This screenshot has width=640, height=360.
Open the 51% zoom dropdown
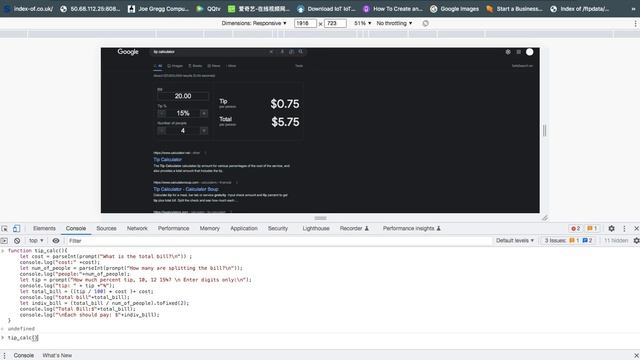362,23
